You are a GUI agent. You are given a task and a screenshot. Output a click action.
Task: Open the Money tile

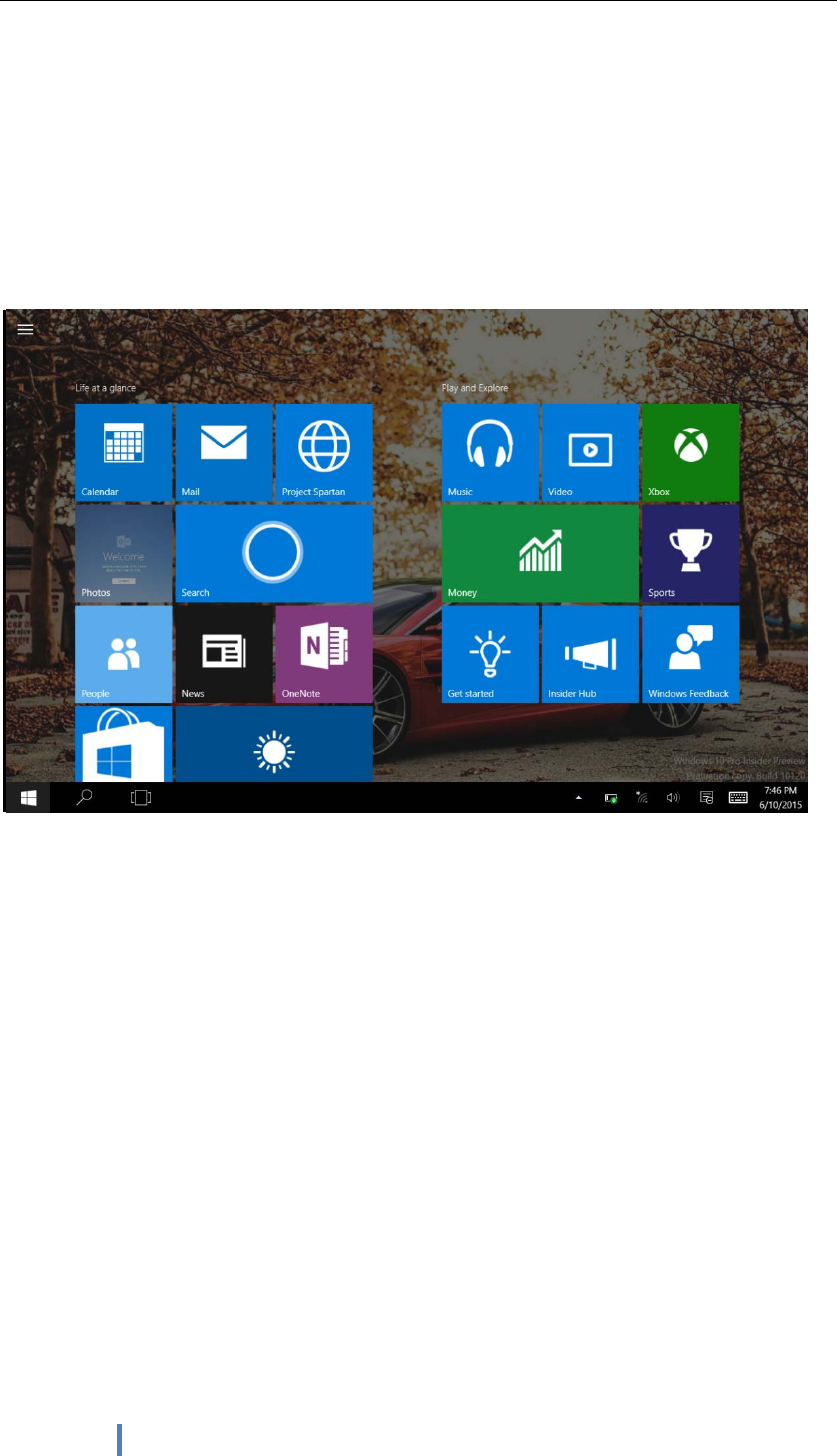pos(540,553)
